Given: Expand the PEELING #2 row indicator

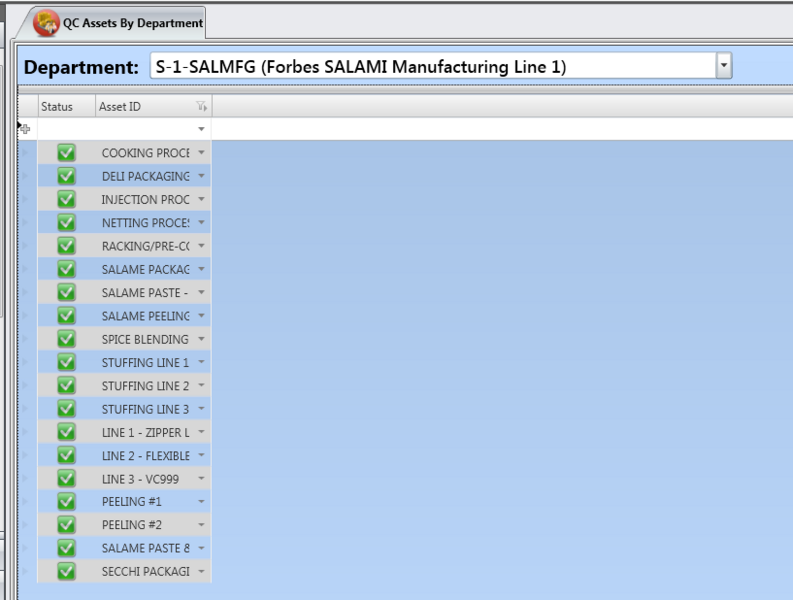Looking at the screenshot, I should (x=25, y=525).
